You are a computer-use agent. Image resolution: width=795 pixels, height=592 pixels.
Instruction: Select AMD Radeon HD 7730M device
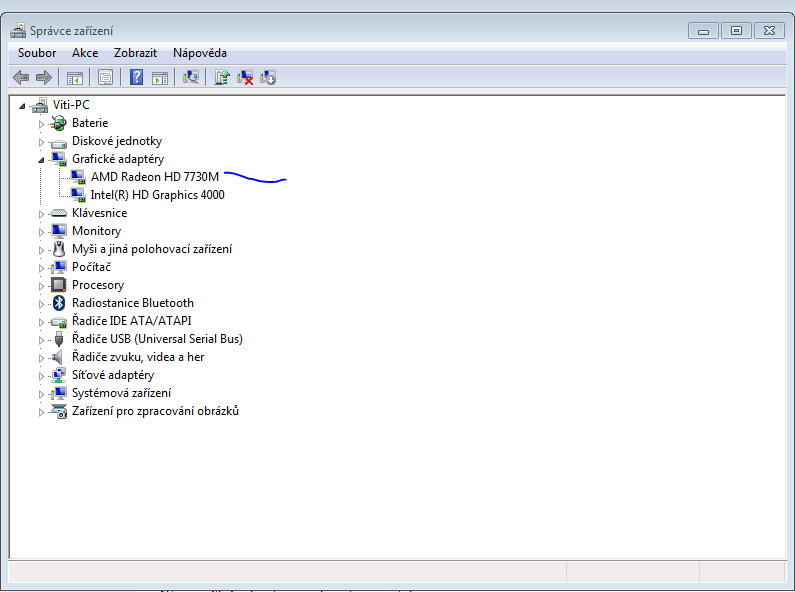pos(155,177)
